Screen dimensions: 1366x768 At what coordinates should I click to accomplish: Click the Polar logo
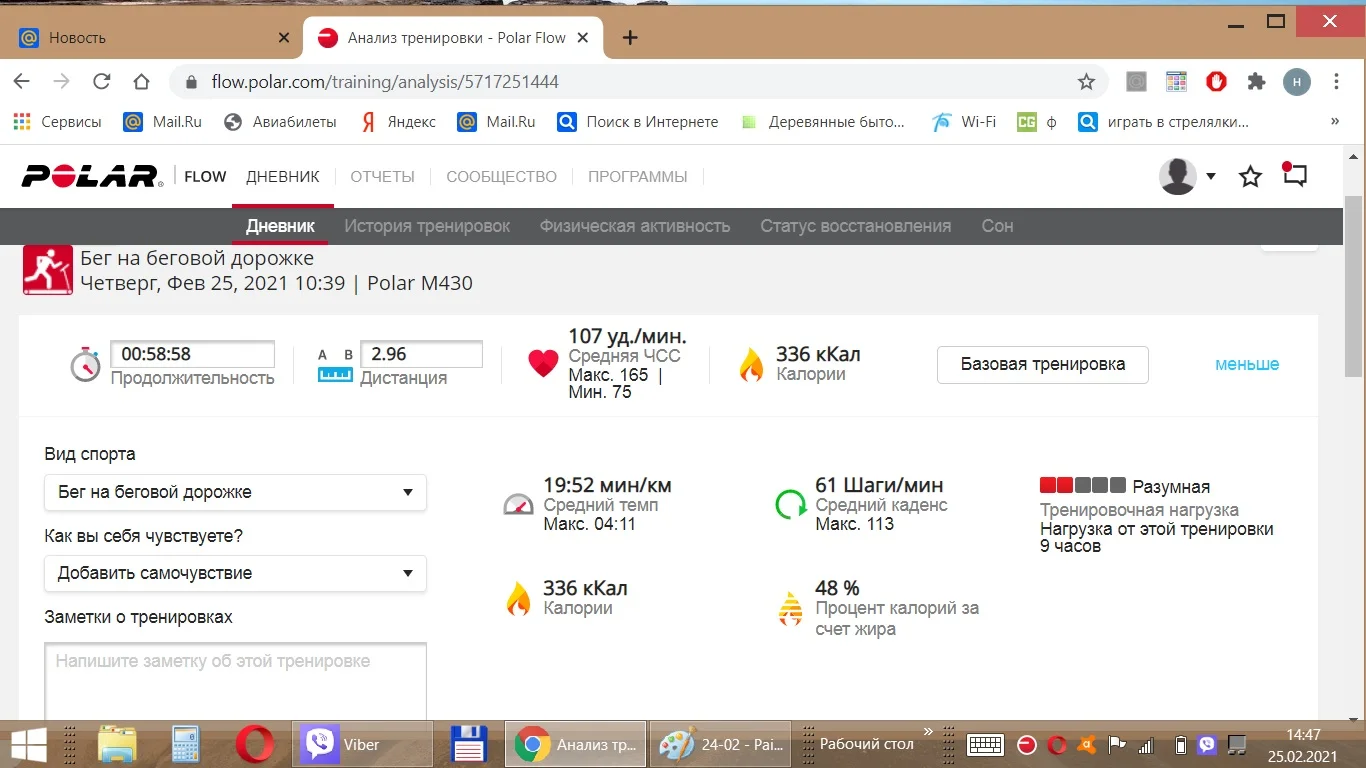pos(92,177)
